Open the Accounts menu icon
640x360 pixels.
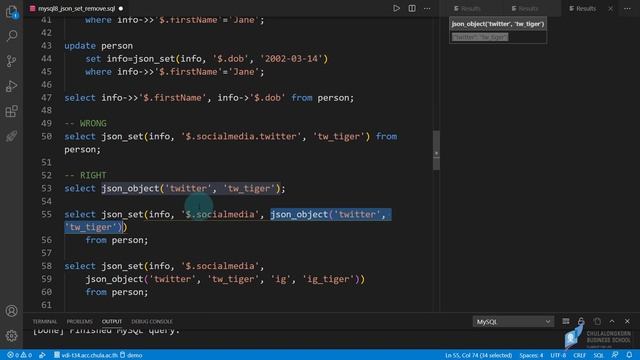[11, 311]
